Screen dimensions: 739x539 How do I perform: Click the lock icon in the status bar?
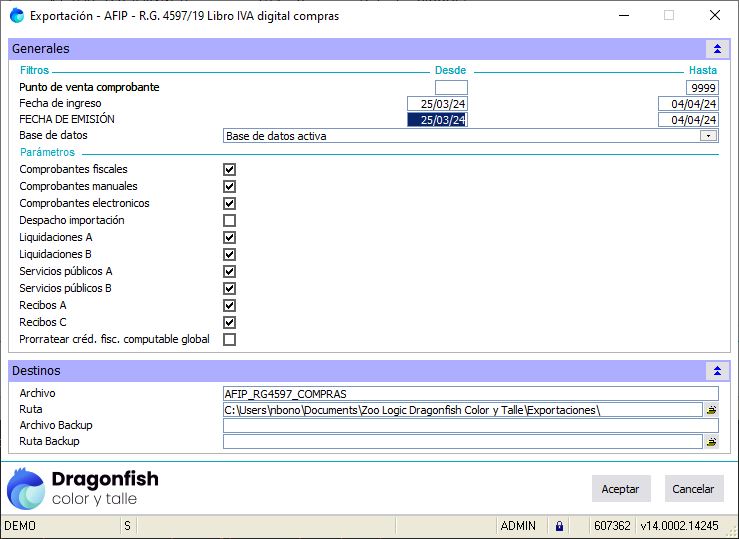(x=559, y=526)
